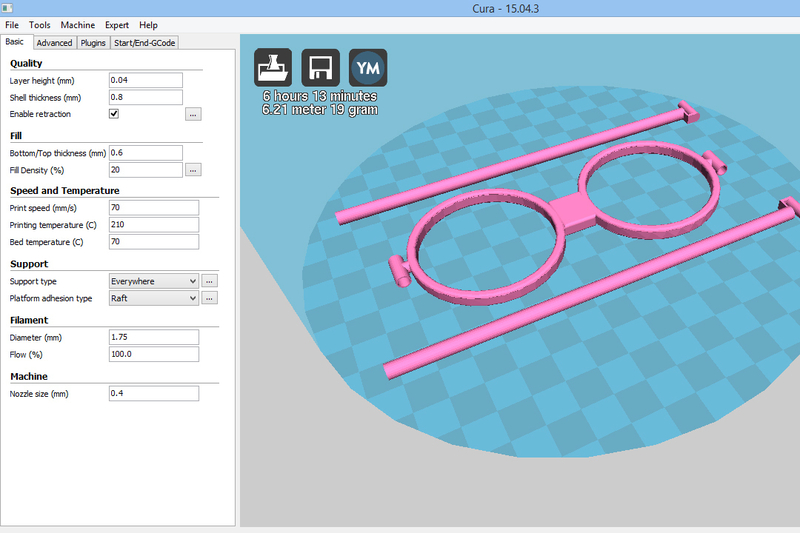Screen dimensions: 800x533
Task: Select the Basic tab
Action: (15, 42)
